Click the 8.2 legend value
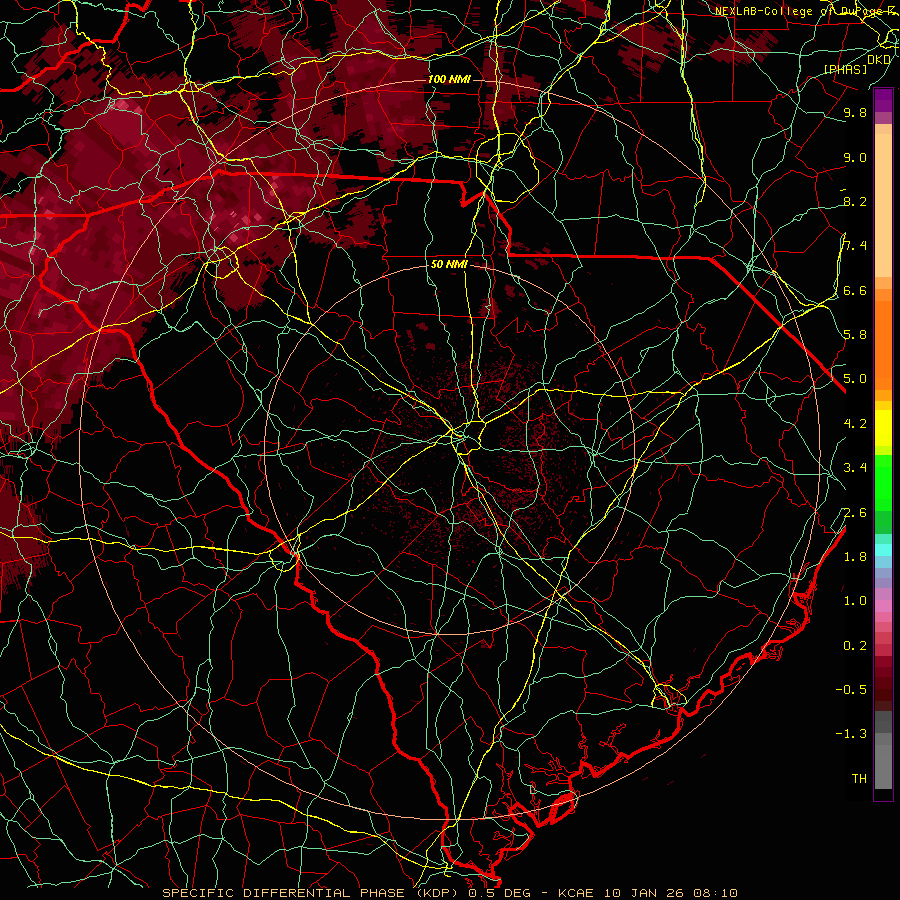Screen dimensions: 900x900 click(x=855, y=201)
